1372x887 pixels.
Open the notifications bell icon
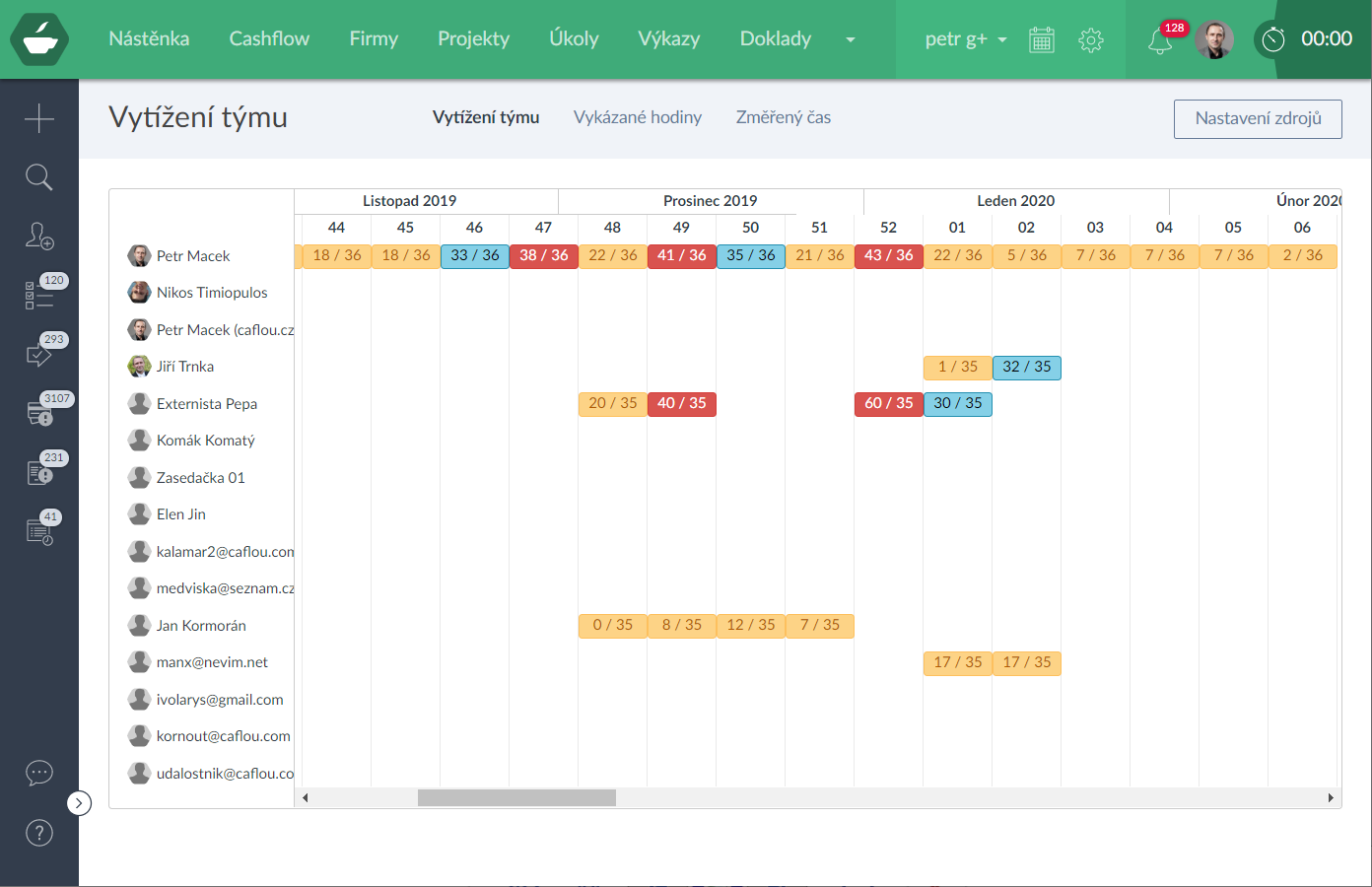tap(1160, 40)
